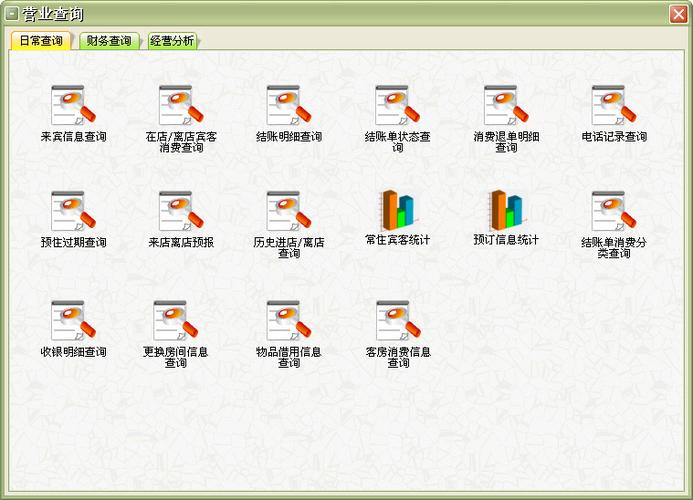Switch to the 财务查询 tab
The width and height of the screenshot is (693, 500).
click(x=109, y=41)
